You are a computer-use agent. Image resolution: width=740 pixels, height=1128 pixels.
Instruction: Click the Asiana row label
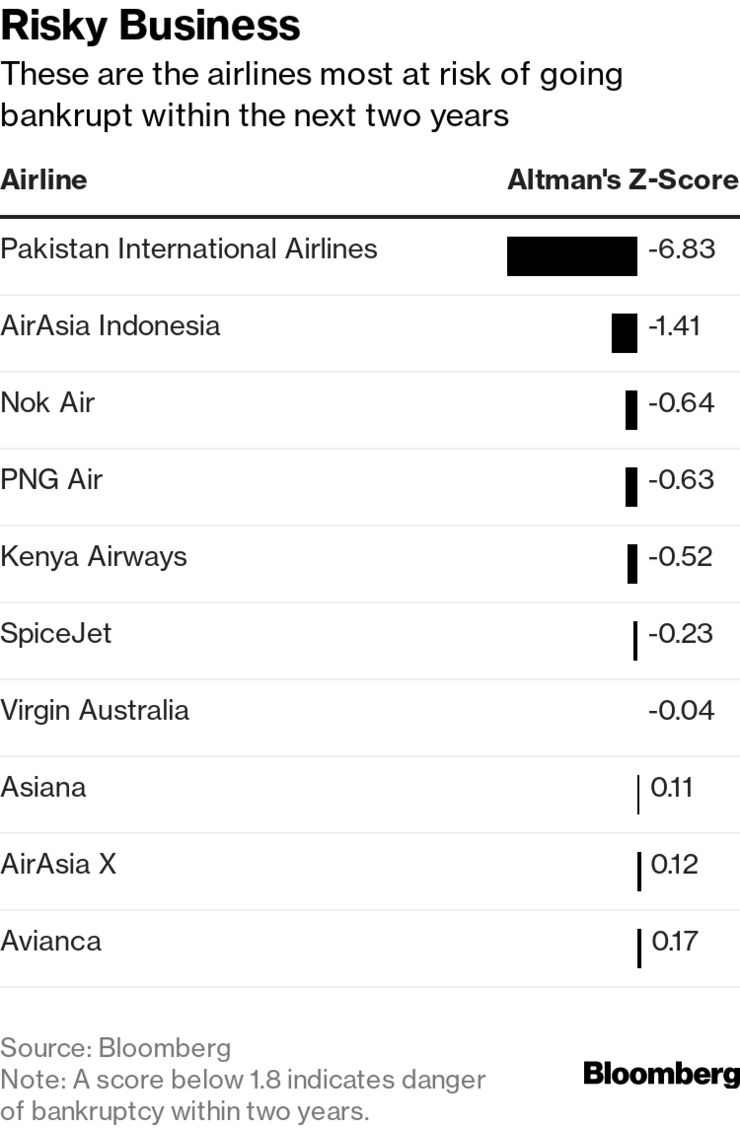43,788
